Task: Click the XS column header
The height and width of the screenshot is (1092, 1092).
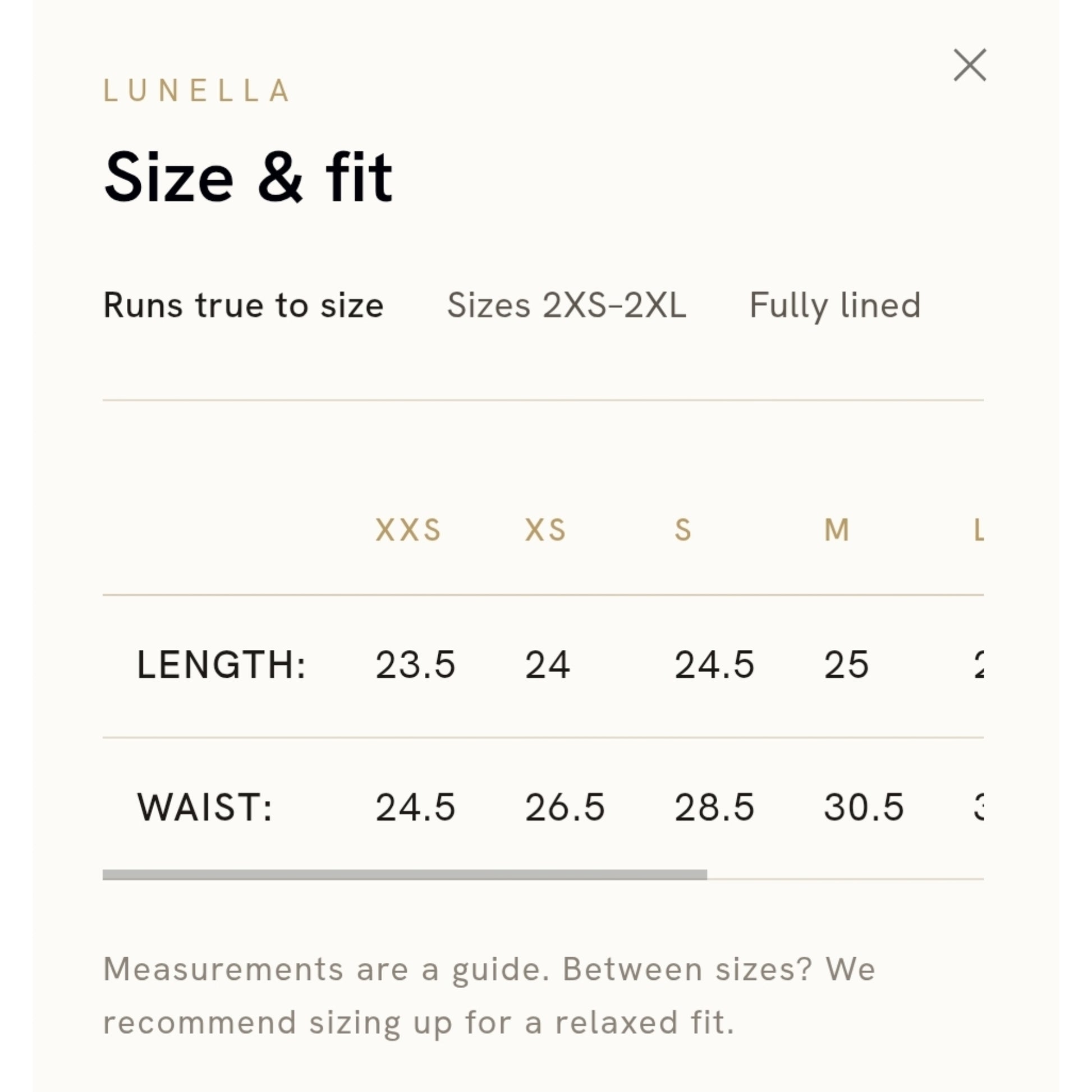Action: tap(545, 530)
